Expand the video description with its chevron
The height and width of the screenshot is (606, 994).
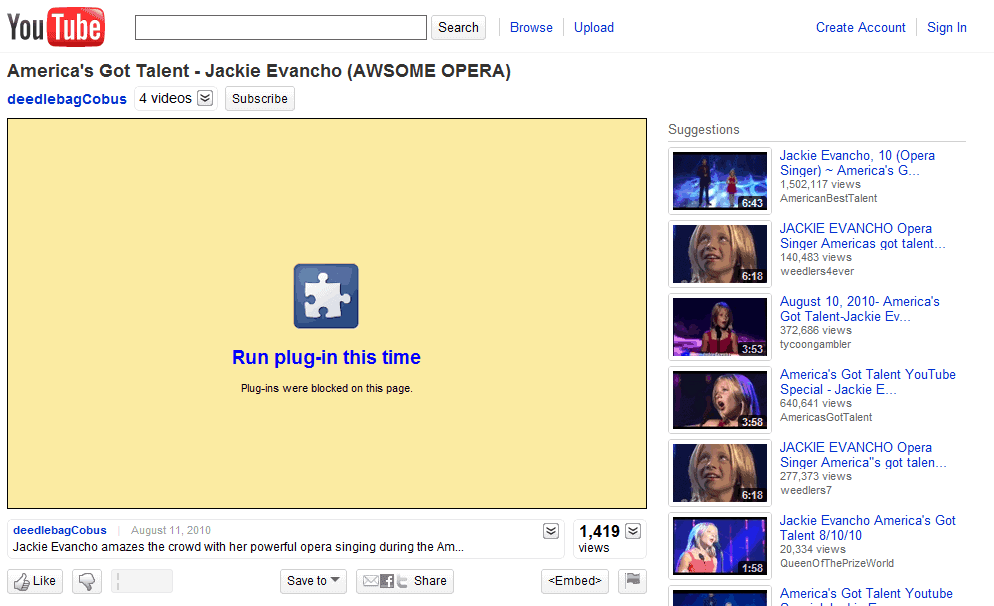(x=550, y=530)
